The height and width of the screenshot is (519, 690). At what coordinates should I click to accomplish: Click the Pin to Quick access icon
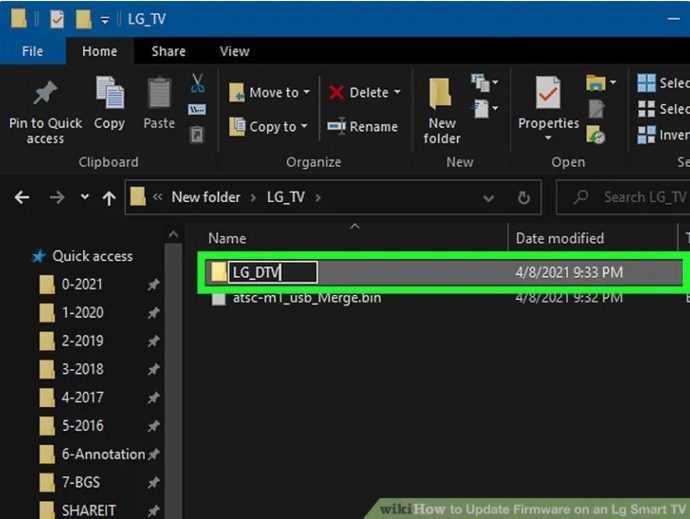tap(45, 92)
